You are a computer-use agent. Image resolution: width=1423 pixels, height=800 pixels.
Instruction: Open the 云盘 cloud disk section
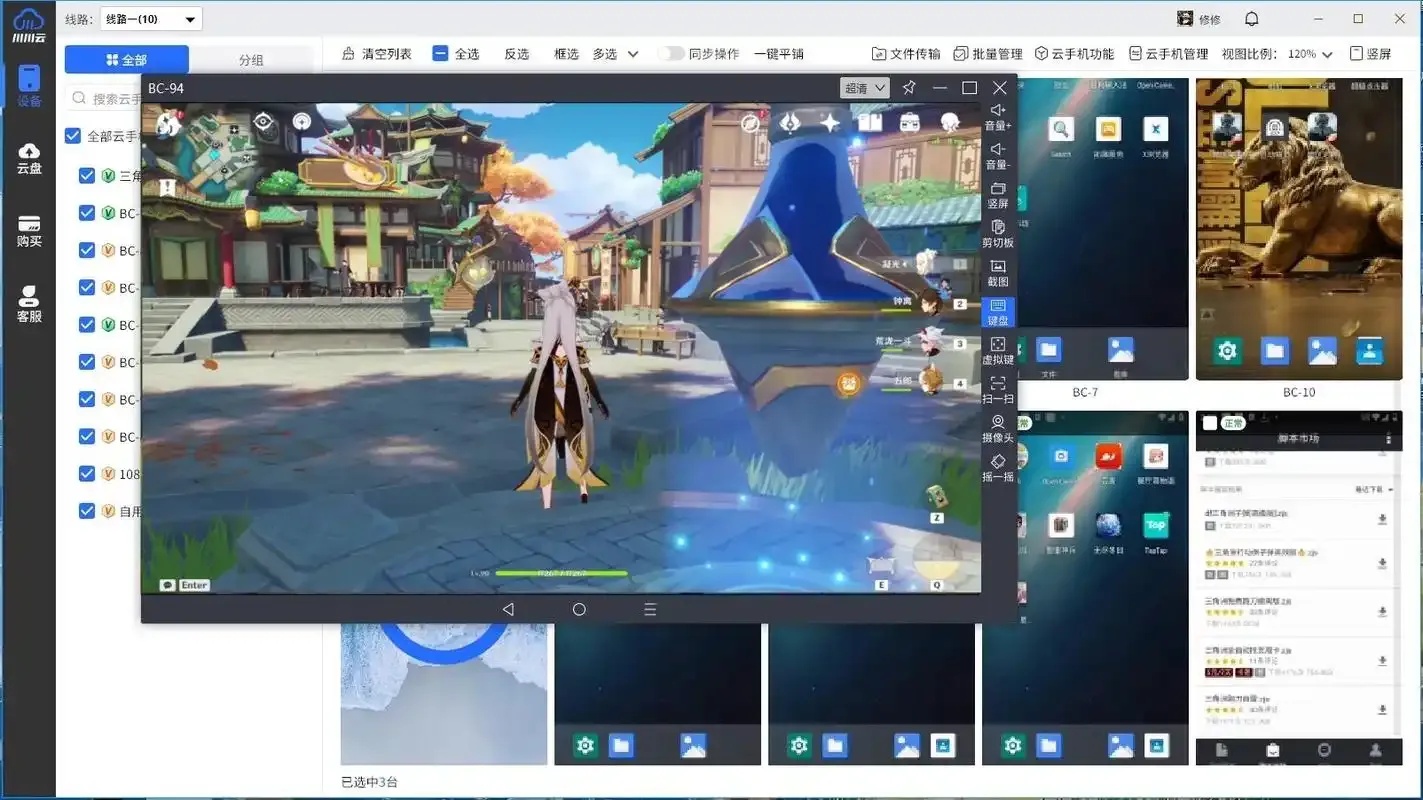pos(29,158)
